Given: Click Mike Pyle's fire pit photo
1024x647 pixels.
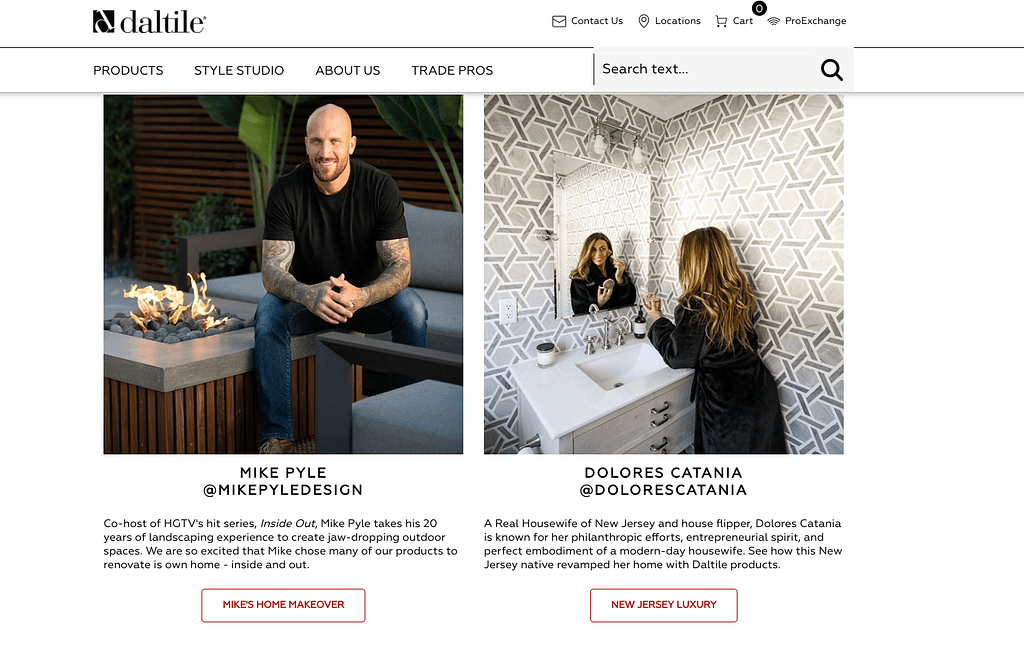Looking at the screenshot, I should click(x=283, y=274).
